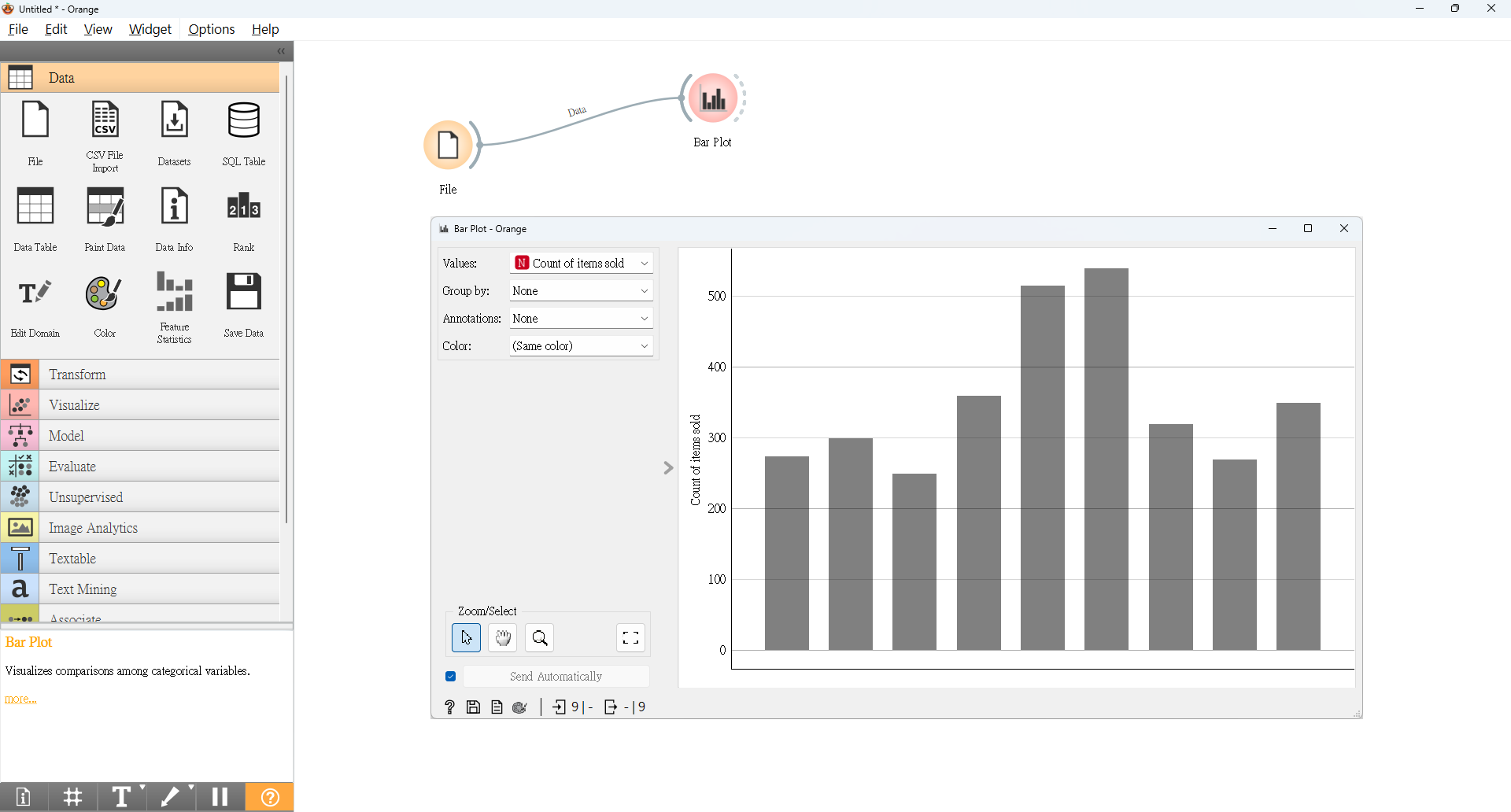Screen dimensions: 1511x812
Task: Open the Group by dropdown
Action: tap(582, 291)
